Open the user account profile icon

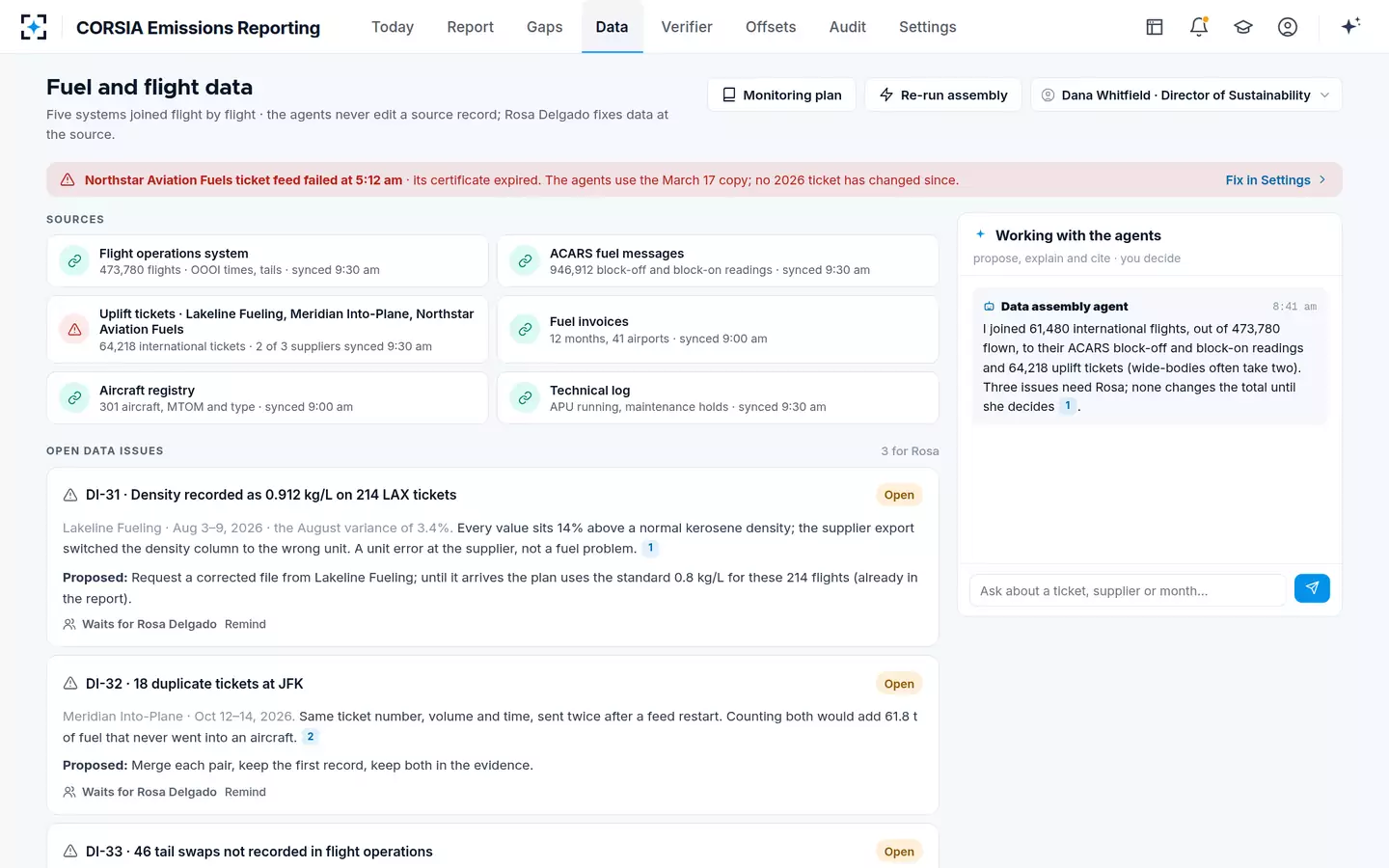(x=1288, y=27)
